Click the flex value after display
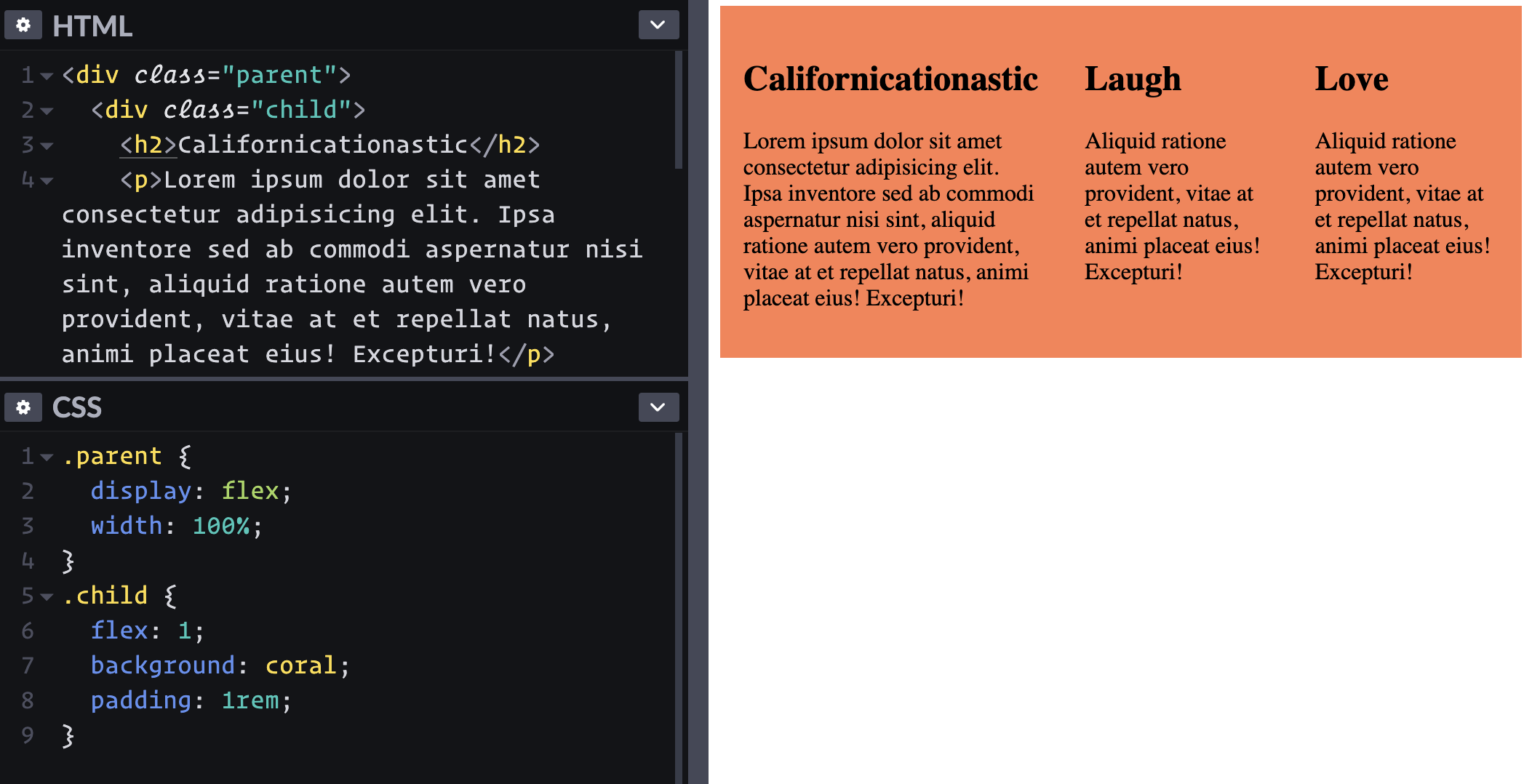 click(x=250, y=491)
